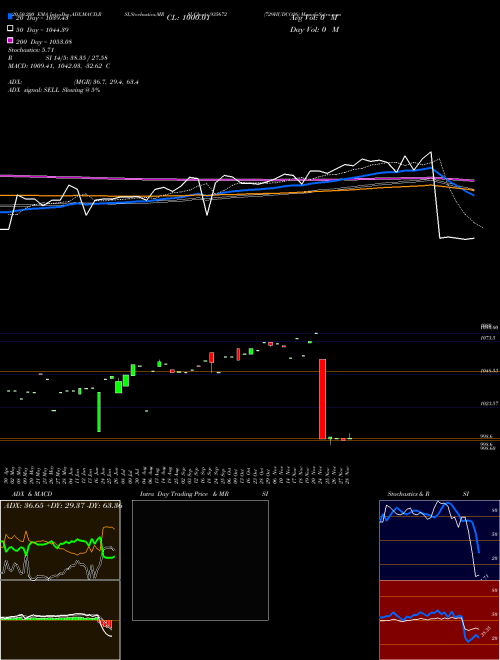The height and width of the screenshot is (660, 500).
Task: Click the blue 20 Day legend swatch
Action: pos(11,17)
